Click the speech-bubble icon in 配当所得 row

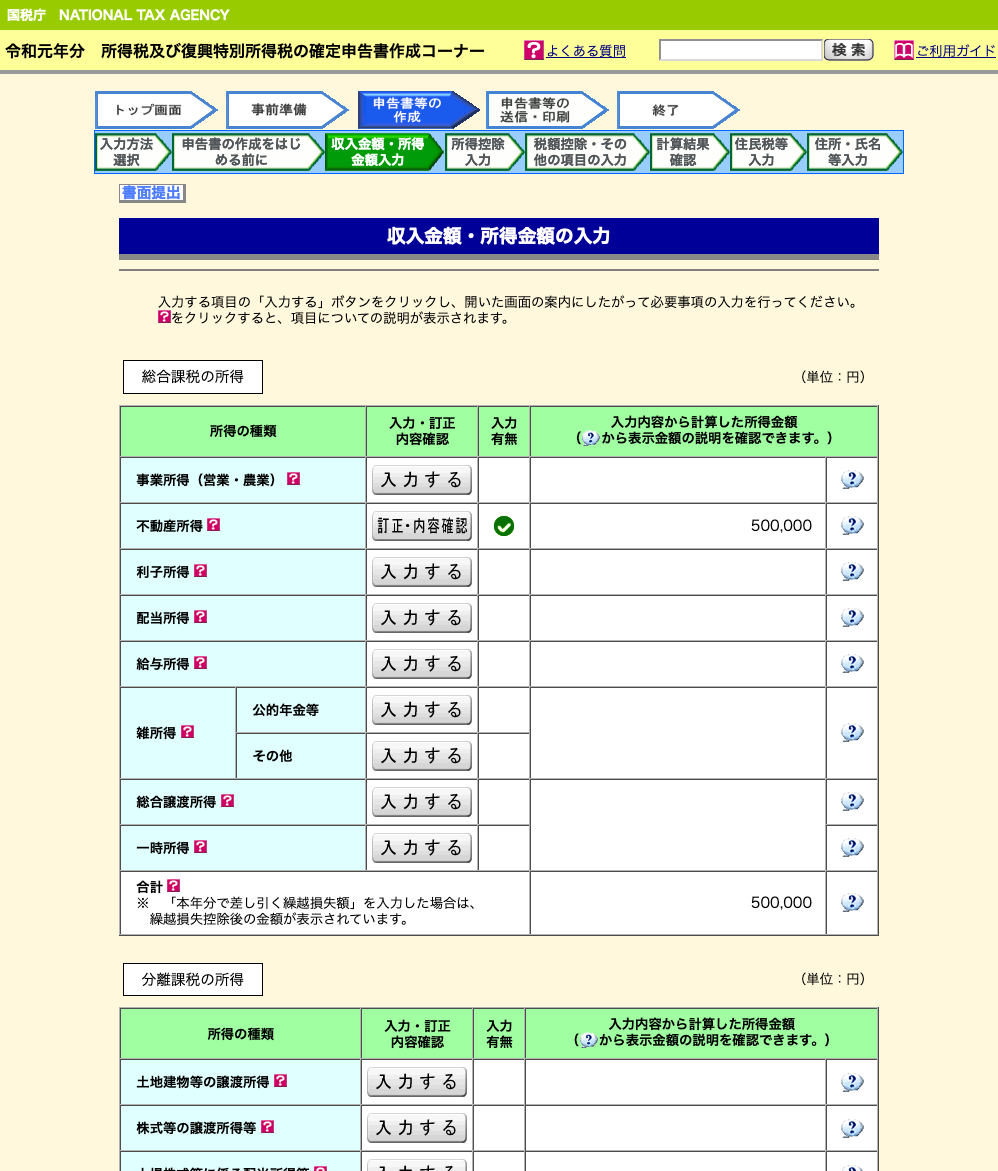click(x=852, y=618)
